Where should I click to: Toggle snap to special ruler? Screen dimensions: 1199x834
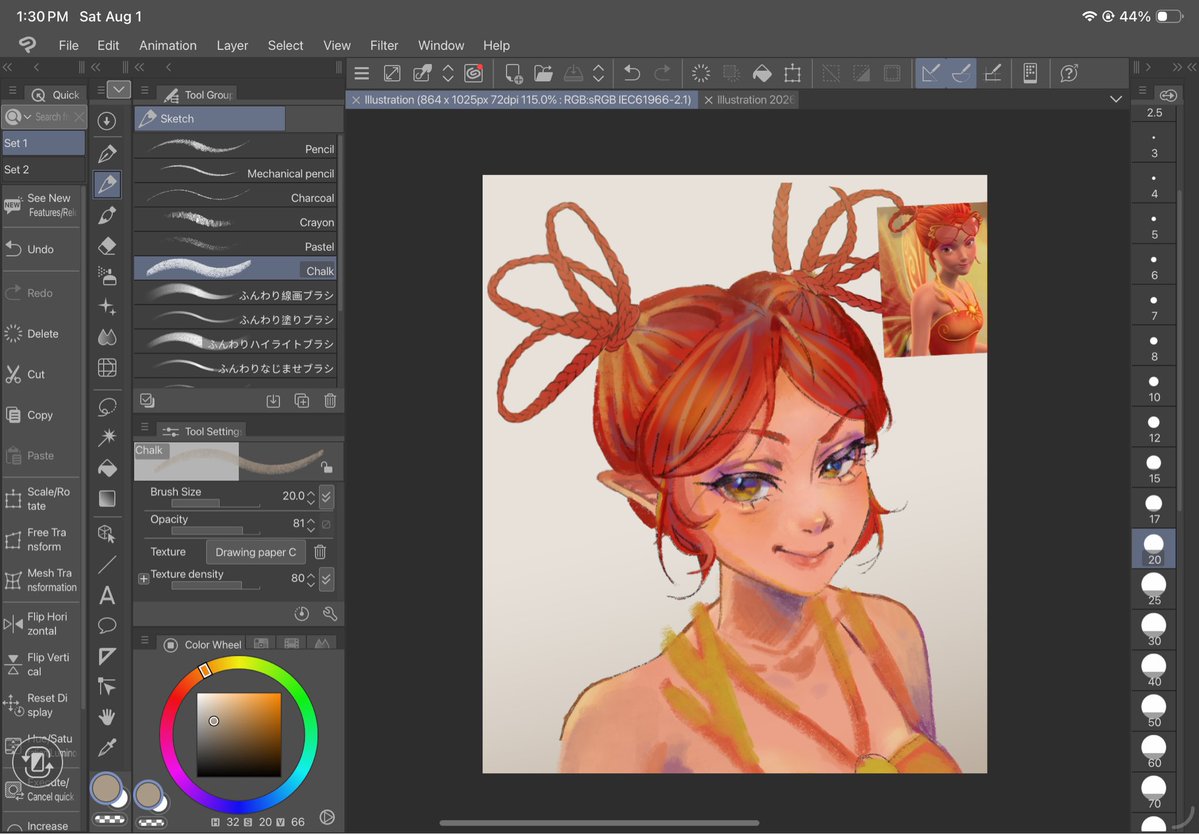coord(961,73)
